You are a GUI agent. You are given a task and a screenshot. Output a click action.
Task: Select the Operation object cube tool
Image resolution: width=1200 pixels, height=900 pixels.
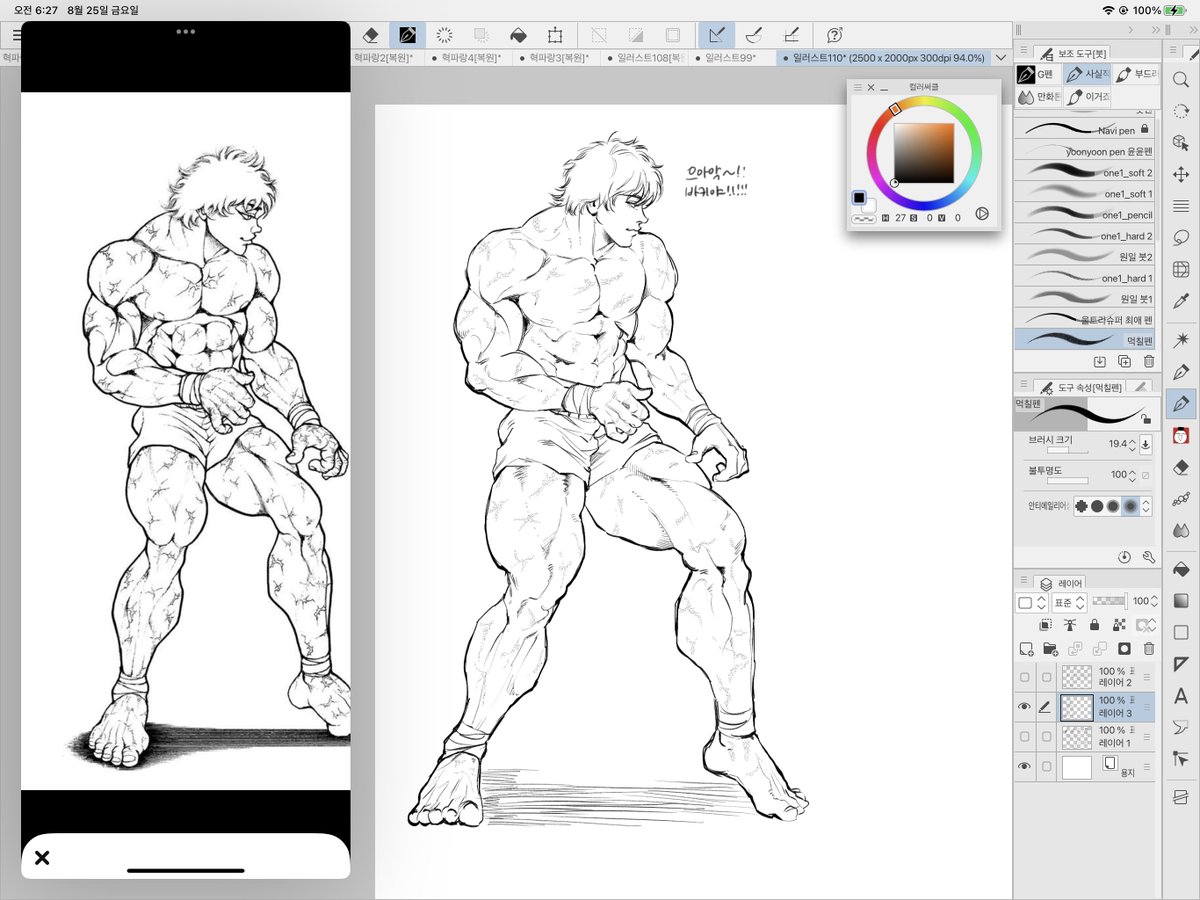coord(1181,143)
